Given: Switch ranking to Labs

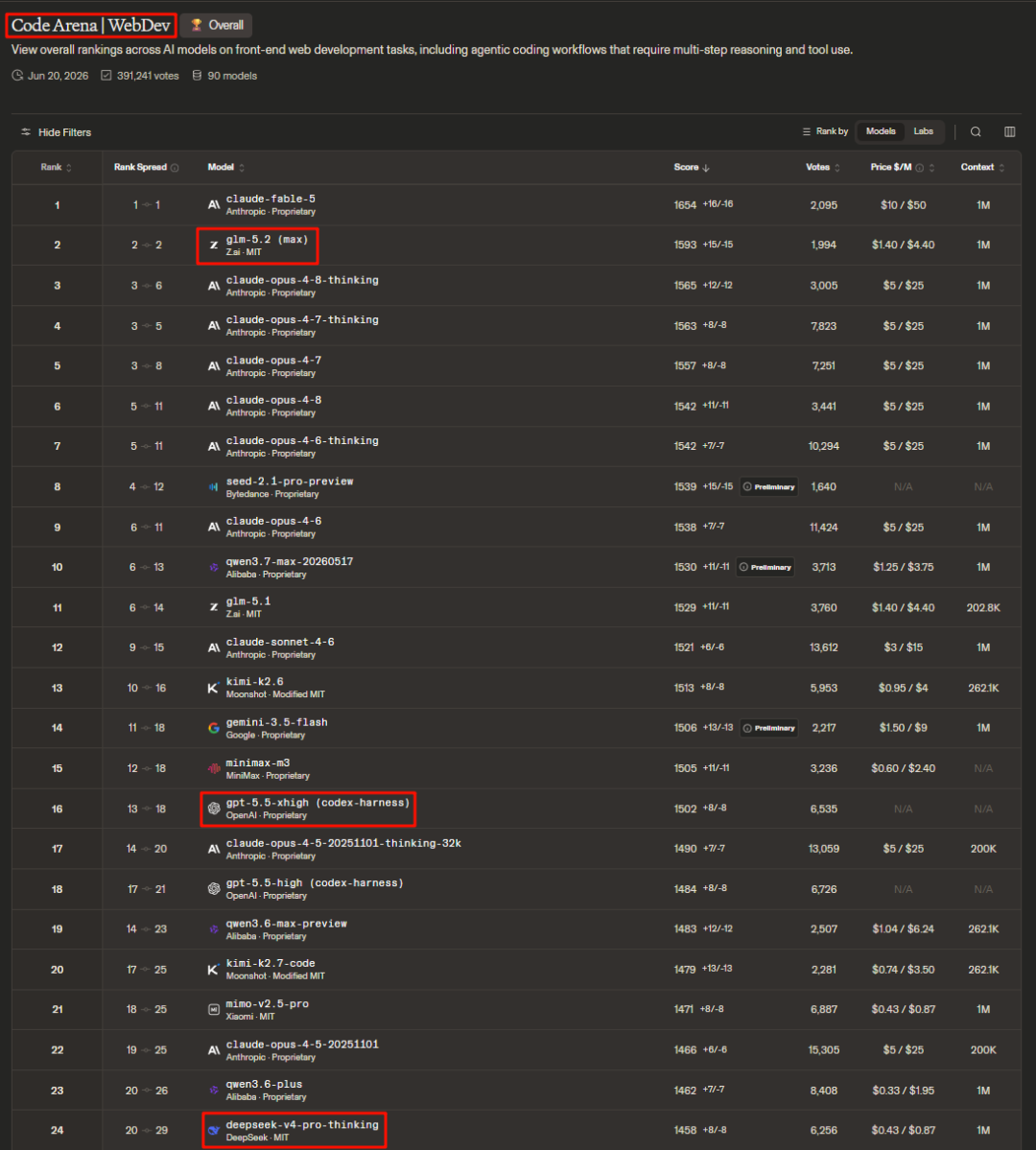Looking at the screenshot, I should (923, 131).
